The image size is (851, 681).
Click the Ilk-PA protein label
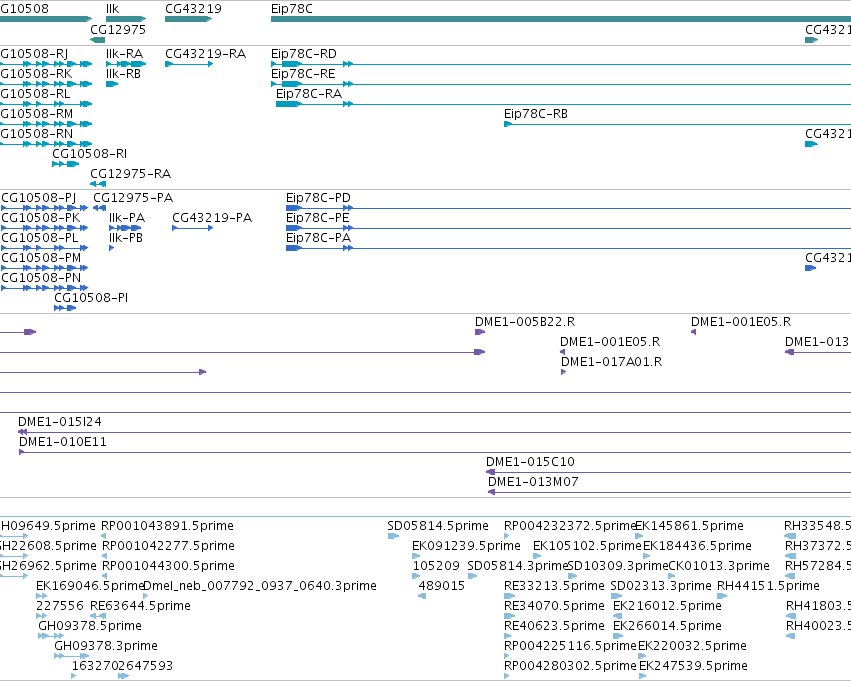(x=127, y=218)
